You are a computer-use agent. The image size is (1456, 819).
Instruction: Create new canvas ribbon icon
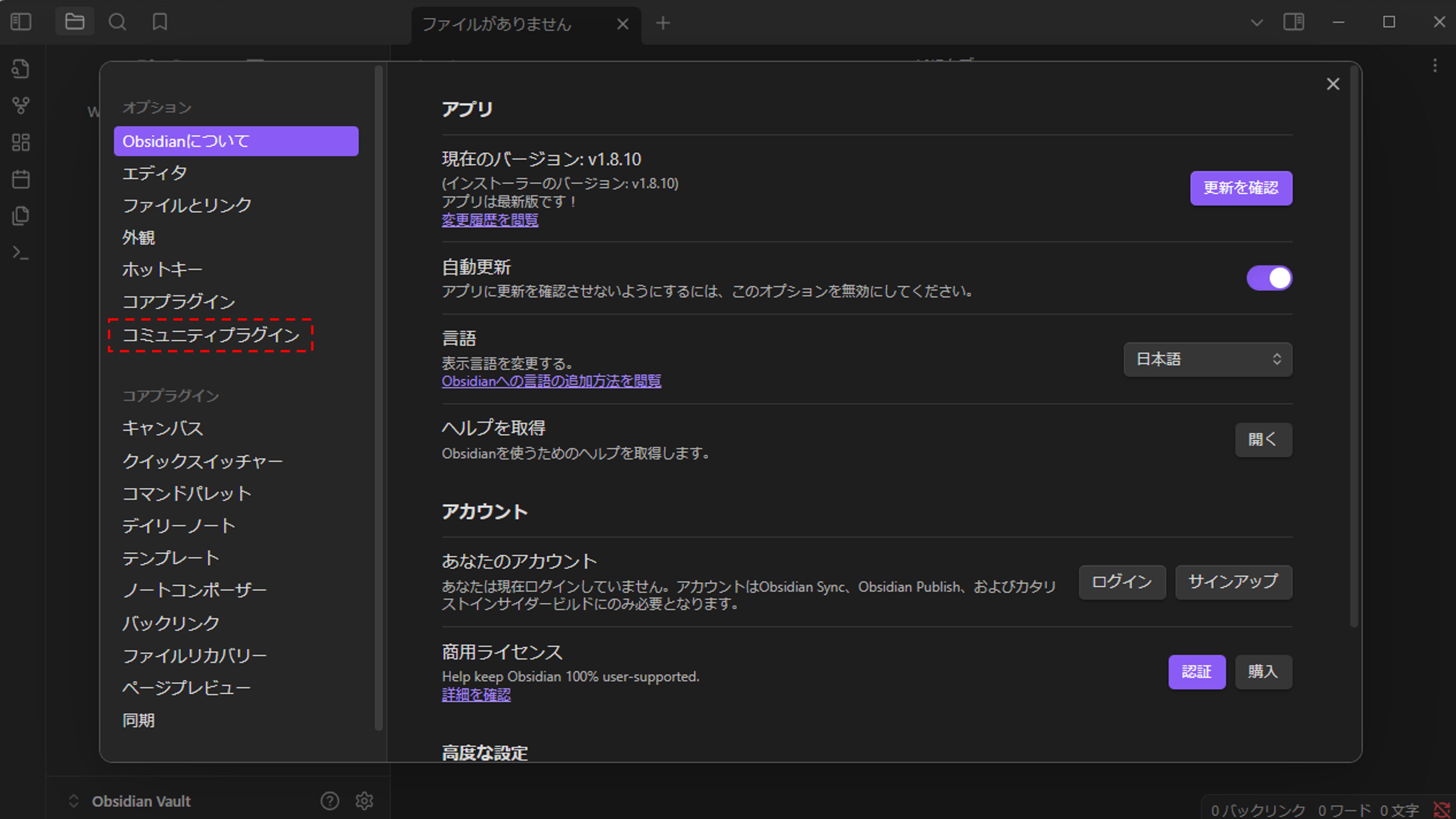(x=21, y=142)
